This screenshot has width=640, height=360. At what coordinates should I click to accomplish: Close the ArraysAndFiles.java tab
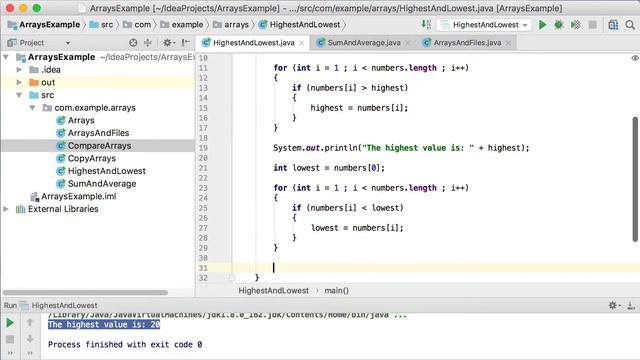coord(508,43)
